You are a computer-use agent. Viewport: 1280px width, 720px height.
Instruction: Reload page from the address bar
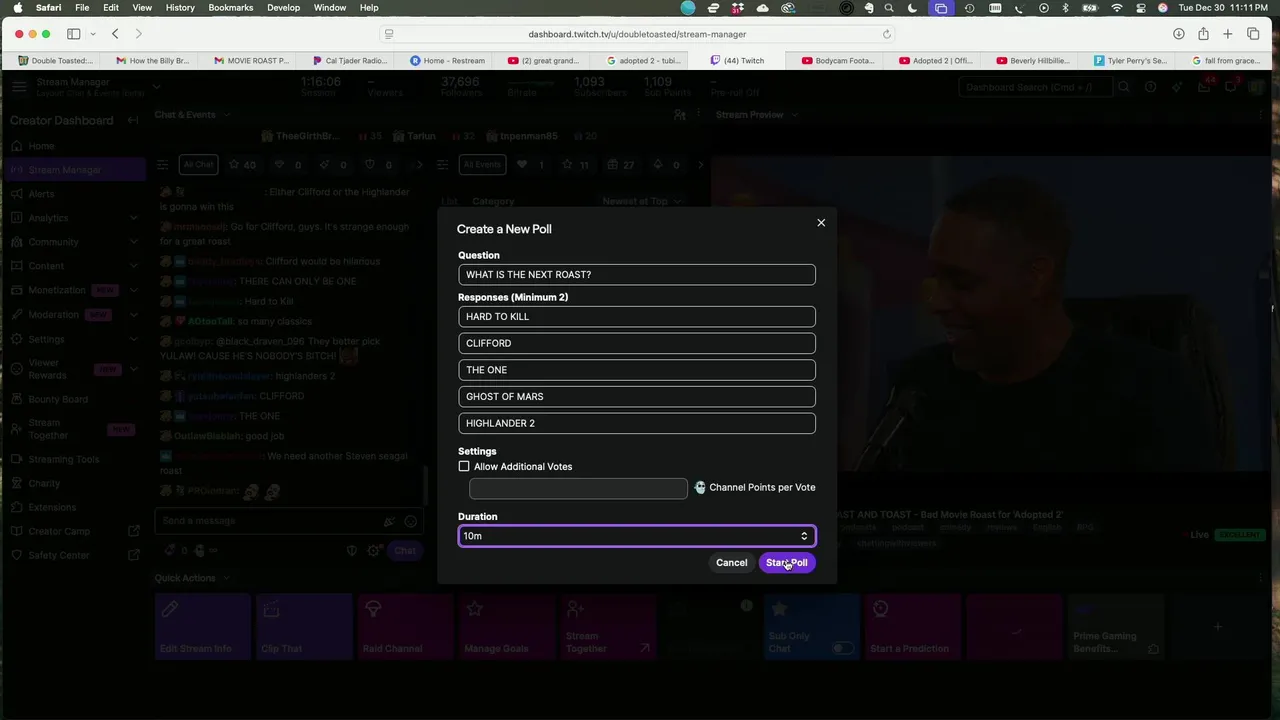[886, 34]
